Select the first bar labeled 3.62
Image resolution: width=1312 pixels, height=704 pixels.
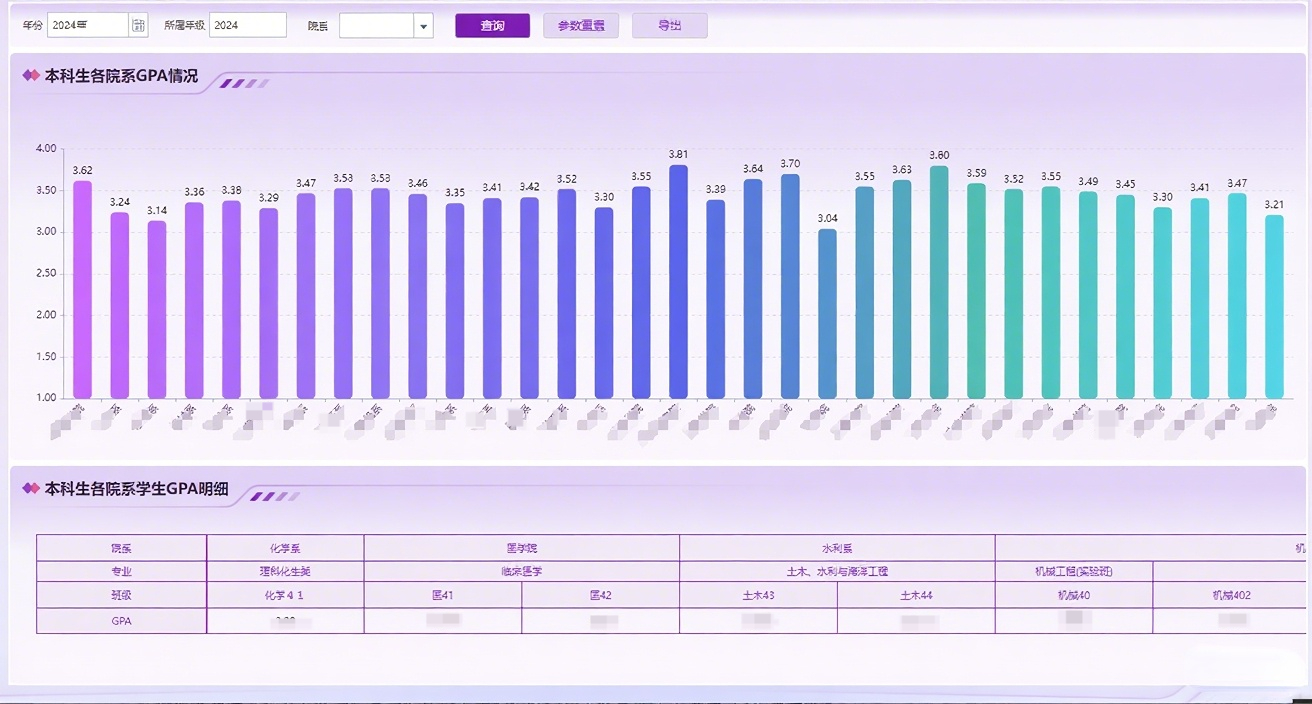[82, 290]
